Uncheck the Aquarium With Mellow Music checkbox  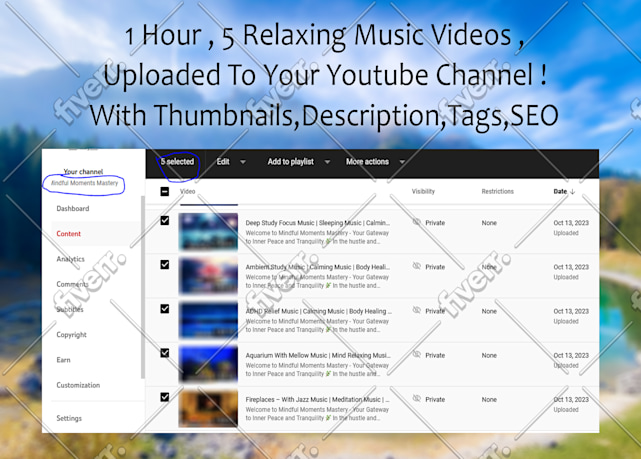click(x=165, y=353)
